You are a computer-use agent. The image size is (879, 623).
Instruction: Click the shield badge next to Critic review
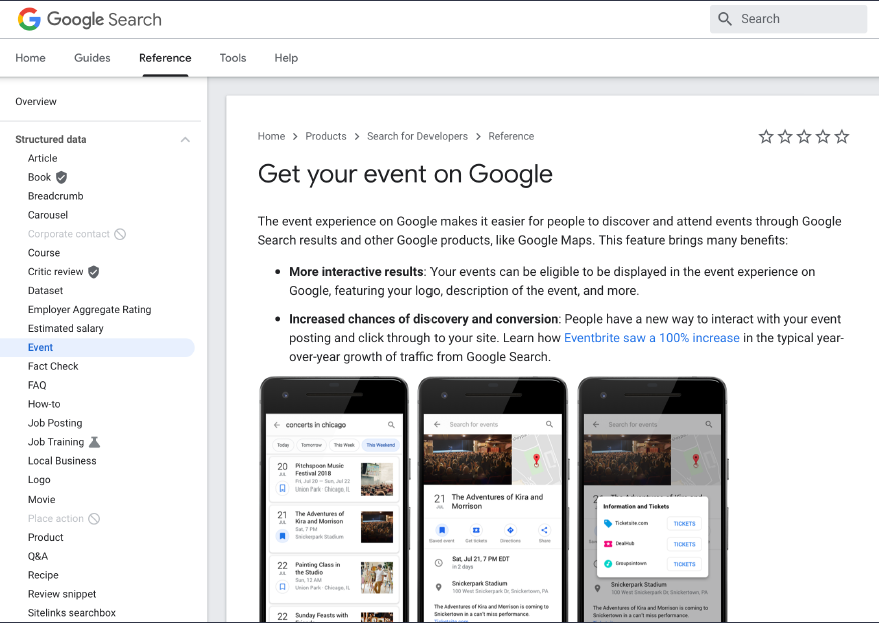tap(94, 272)
